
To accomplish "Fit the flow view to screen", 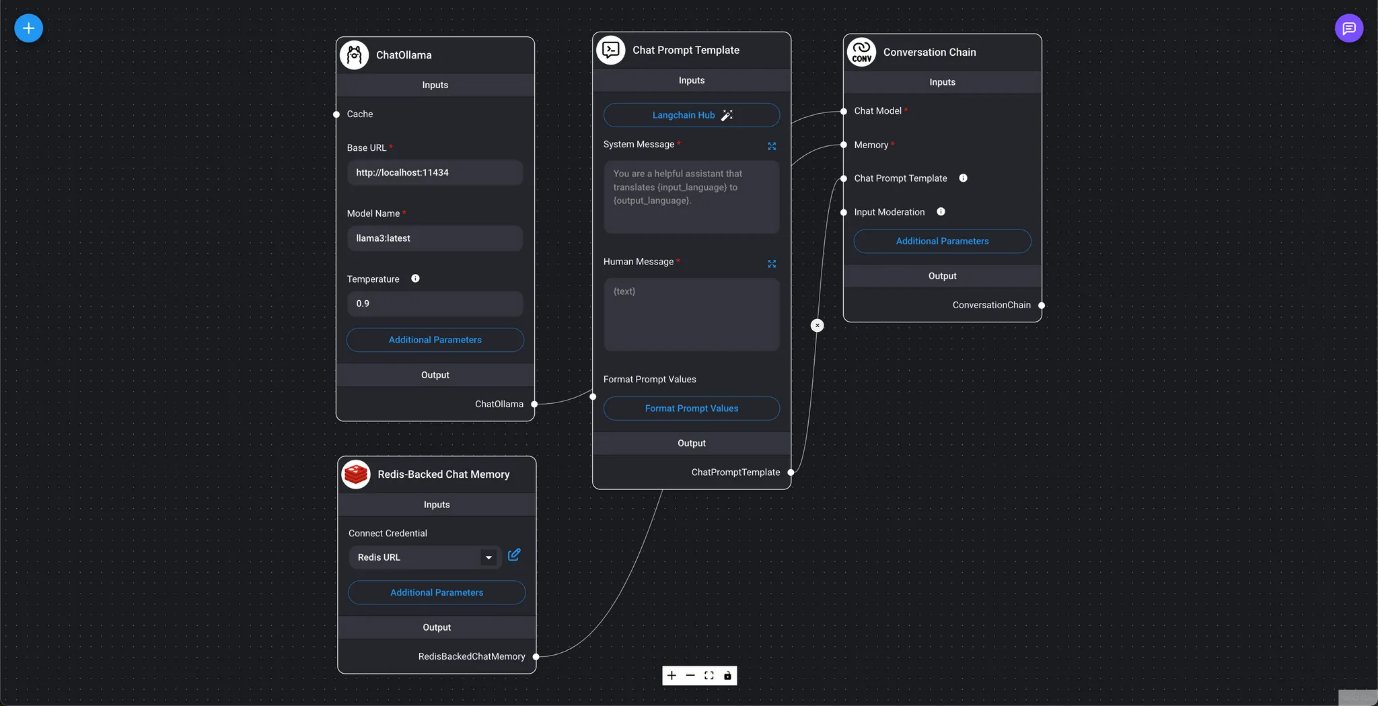I will pos(709,676).
